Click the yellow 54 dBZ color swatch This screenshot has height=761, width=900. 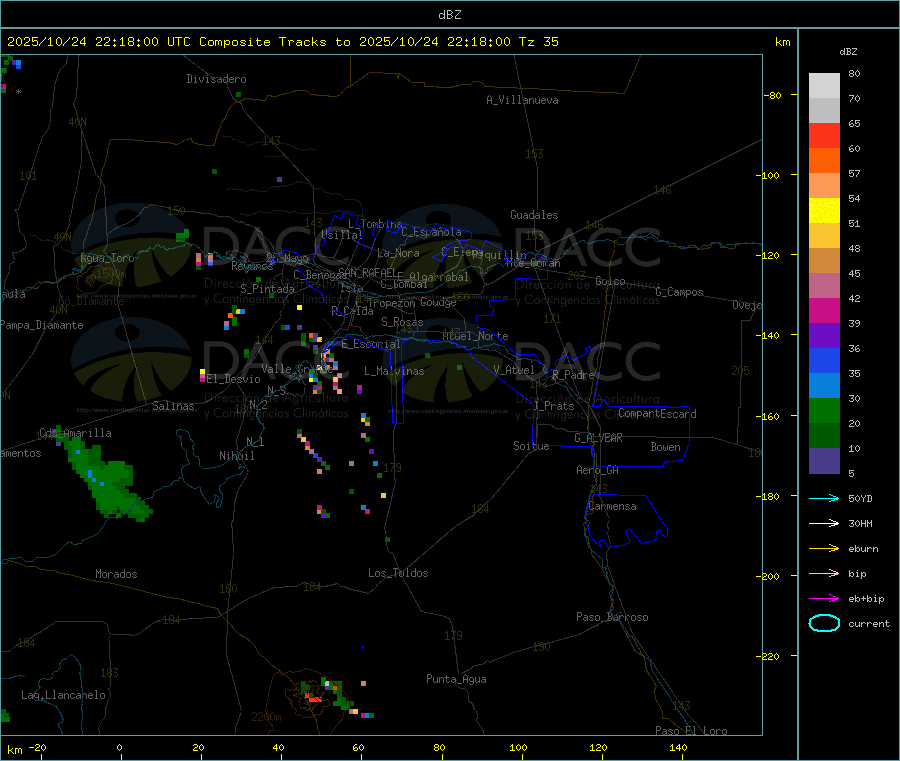click(x=824, y=211)
